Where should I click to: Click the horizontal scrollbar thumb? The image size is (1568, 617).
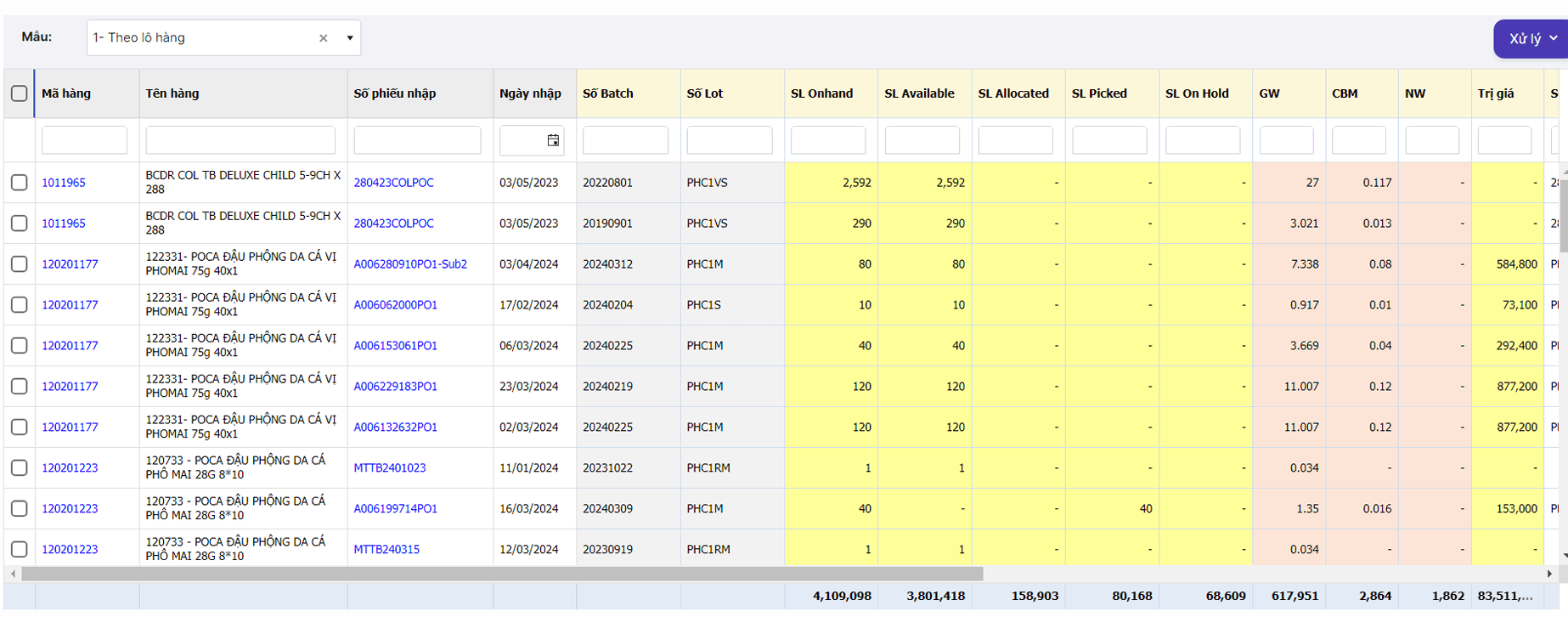pyautogui.click(x=502, y=575)
